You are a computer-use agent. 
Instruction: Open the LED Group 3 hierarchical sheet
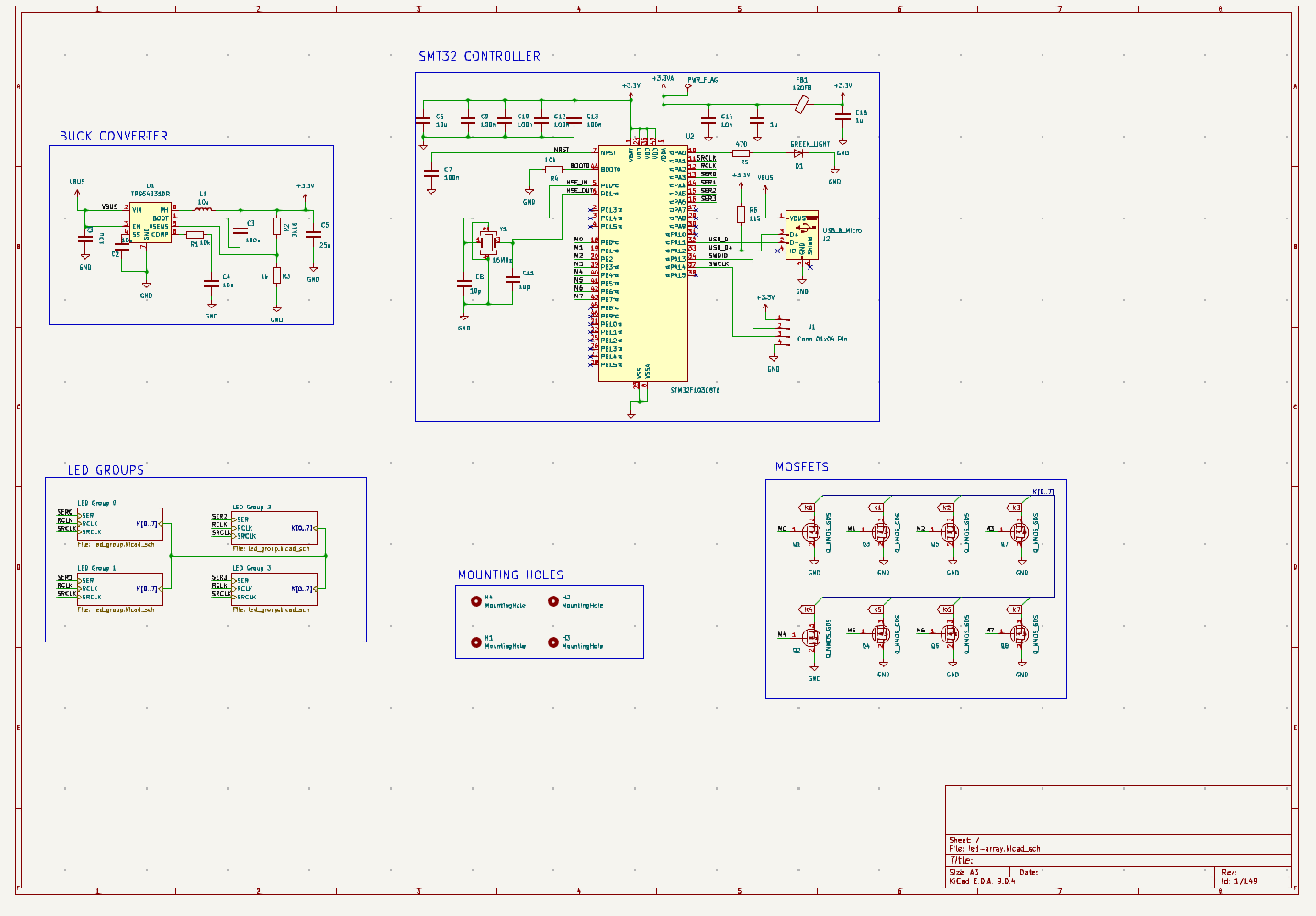click(274, 588)
